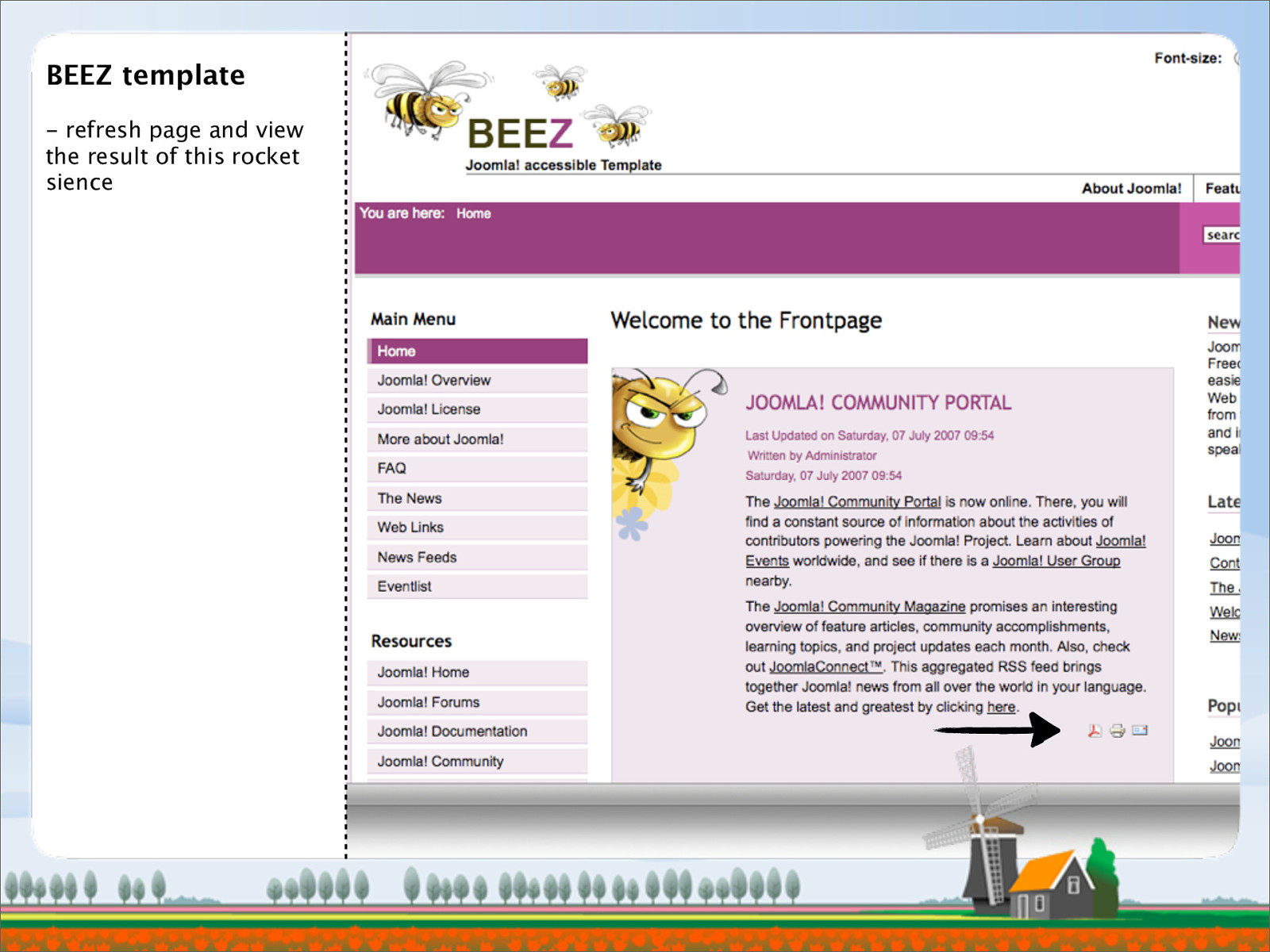
Task: Open Eventlist menu item
Action: 477,586
